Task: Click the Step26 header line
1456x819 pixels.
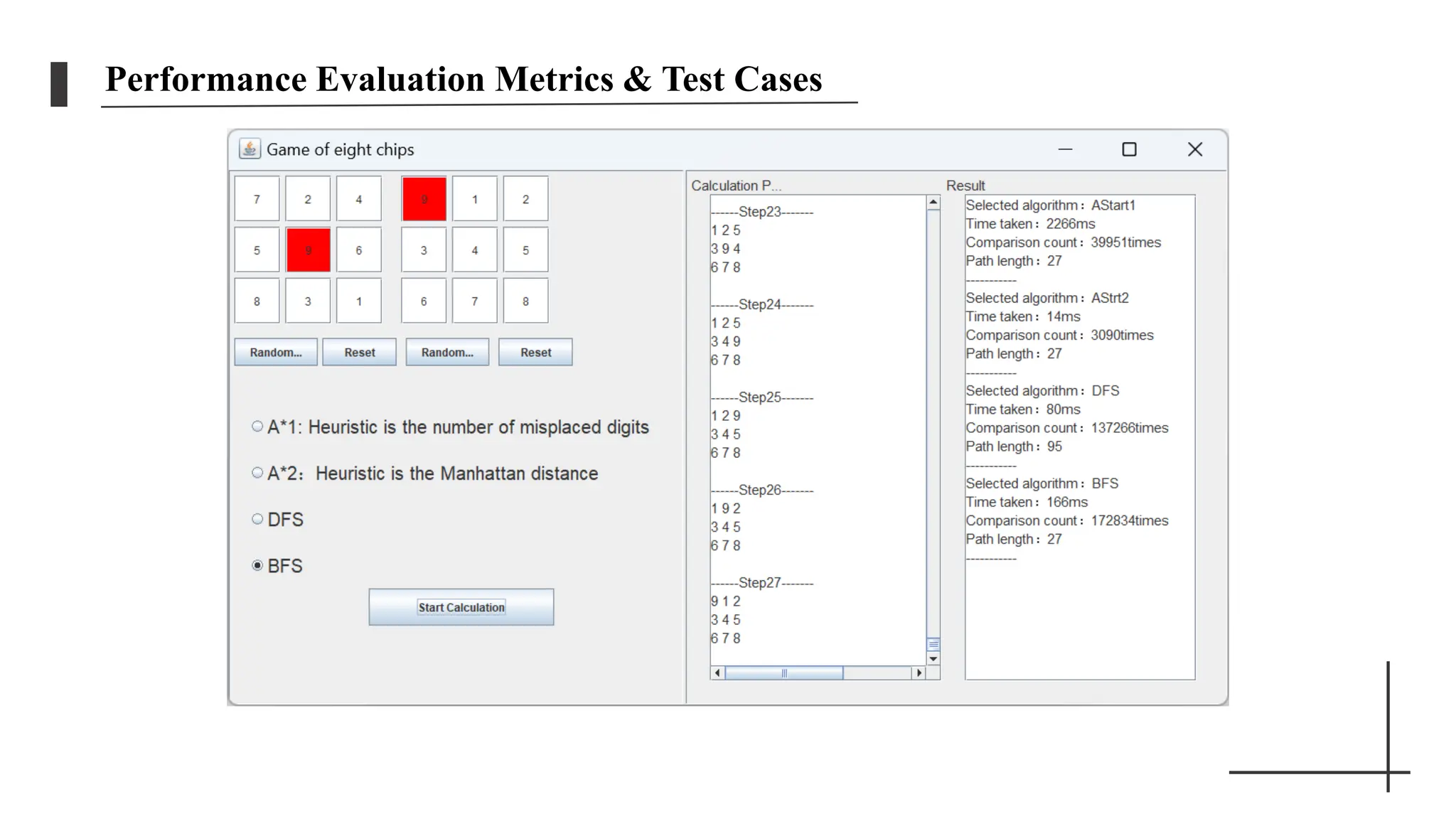Action: coord(762,490)
